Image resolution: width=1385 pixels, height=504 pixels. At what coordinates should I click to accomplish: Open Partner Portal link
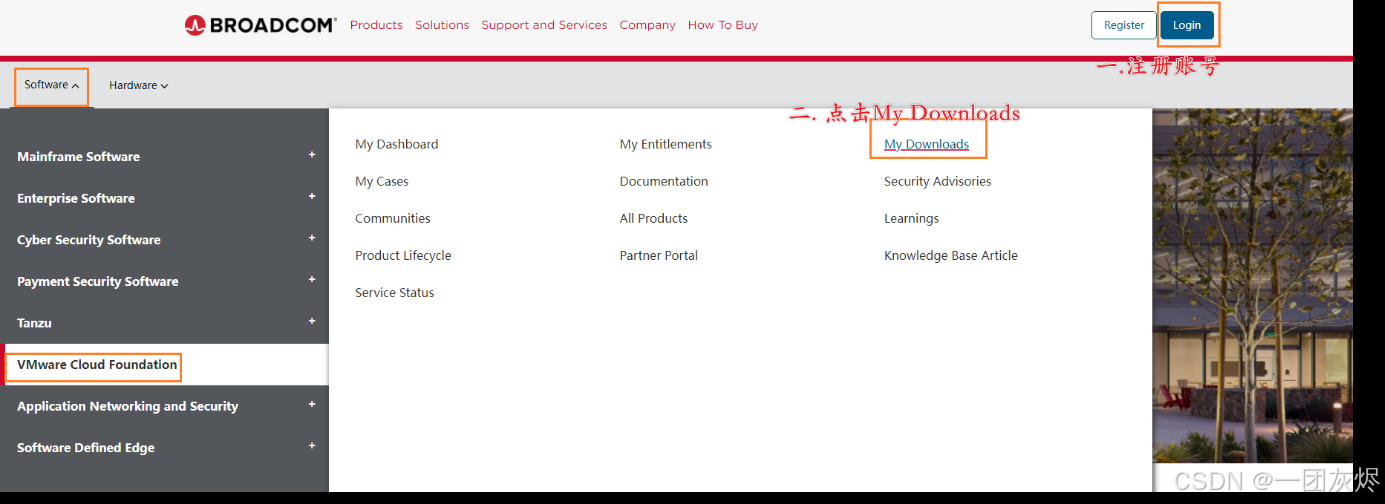point(659,255)
